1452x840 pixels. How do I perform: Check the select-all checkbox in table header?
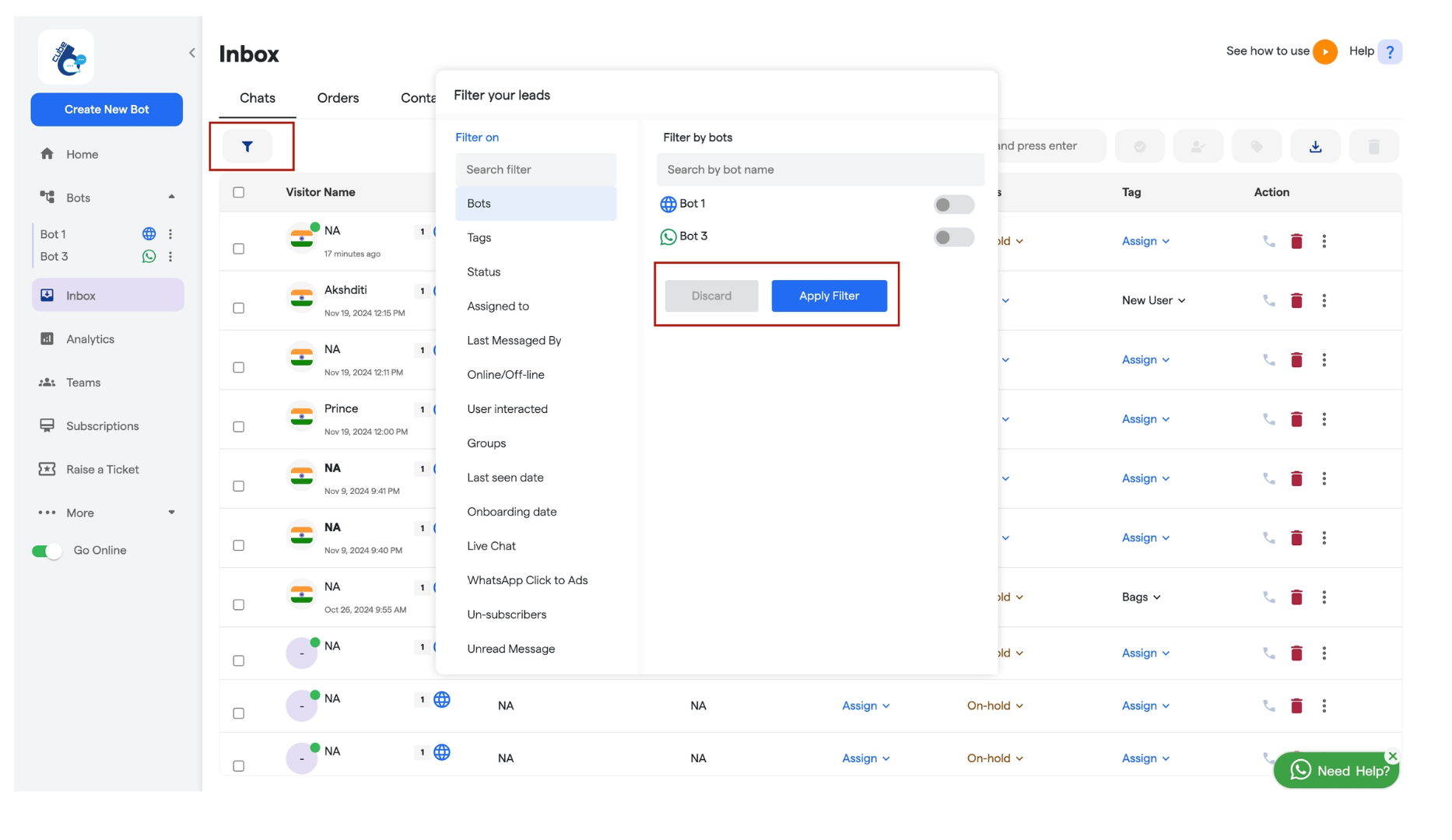pos(239,192)
